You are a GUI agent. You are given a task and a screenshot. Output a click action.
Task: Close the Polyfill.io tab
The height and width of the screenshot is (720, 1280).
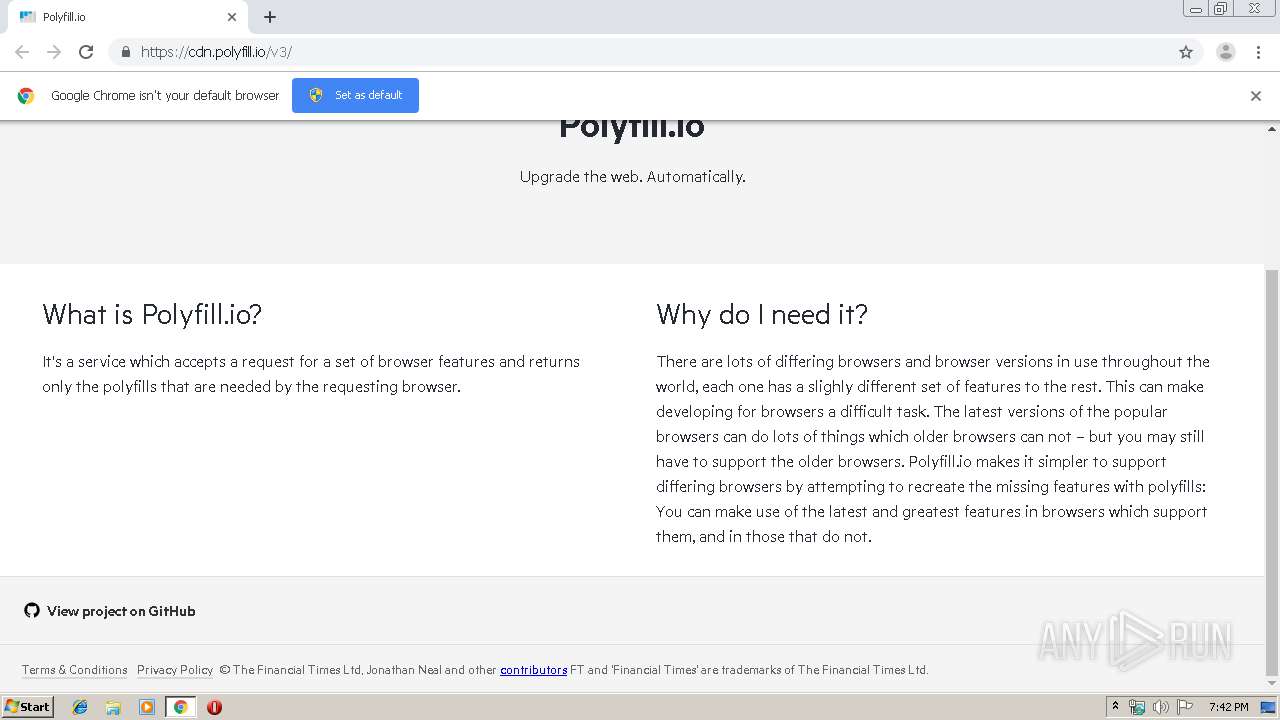click(232, 17)
